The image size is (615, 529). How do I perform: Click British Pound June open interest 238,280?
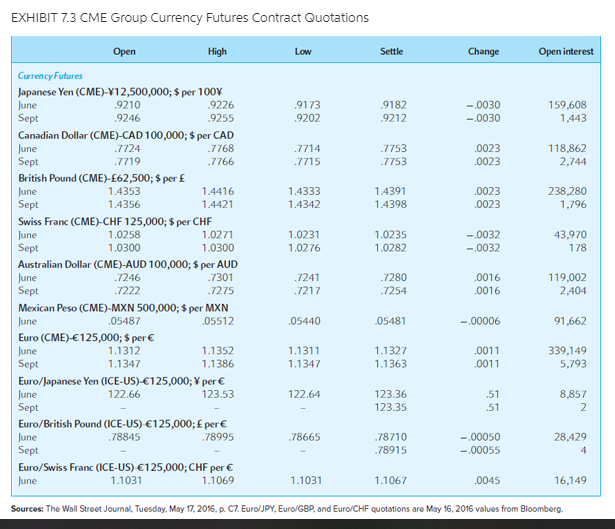click(x=568, y=191)
